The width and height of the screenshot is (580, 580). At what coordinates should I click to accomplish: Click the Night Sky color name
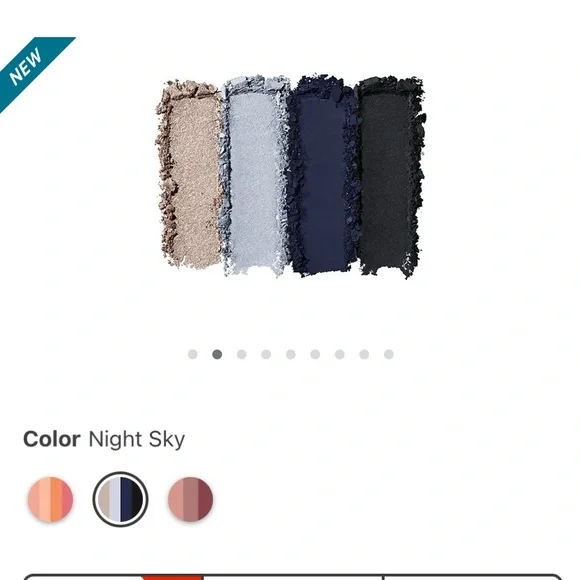[137, 440]
